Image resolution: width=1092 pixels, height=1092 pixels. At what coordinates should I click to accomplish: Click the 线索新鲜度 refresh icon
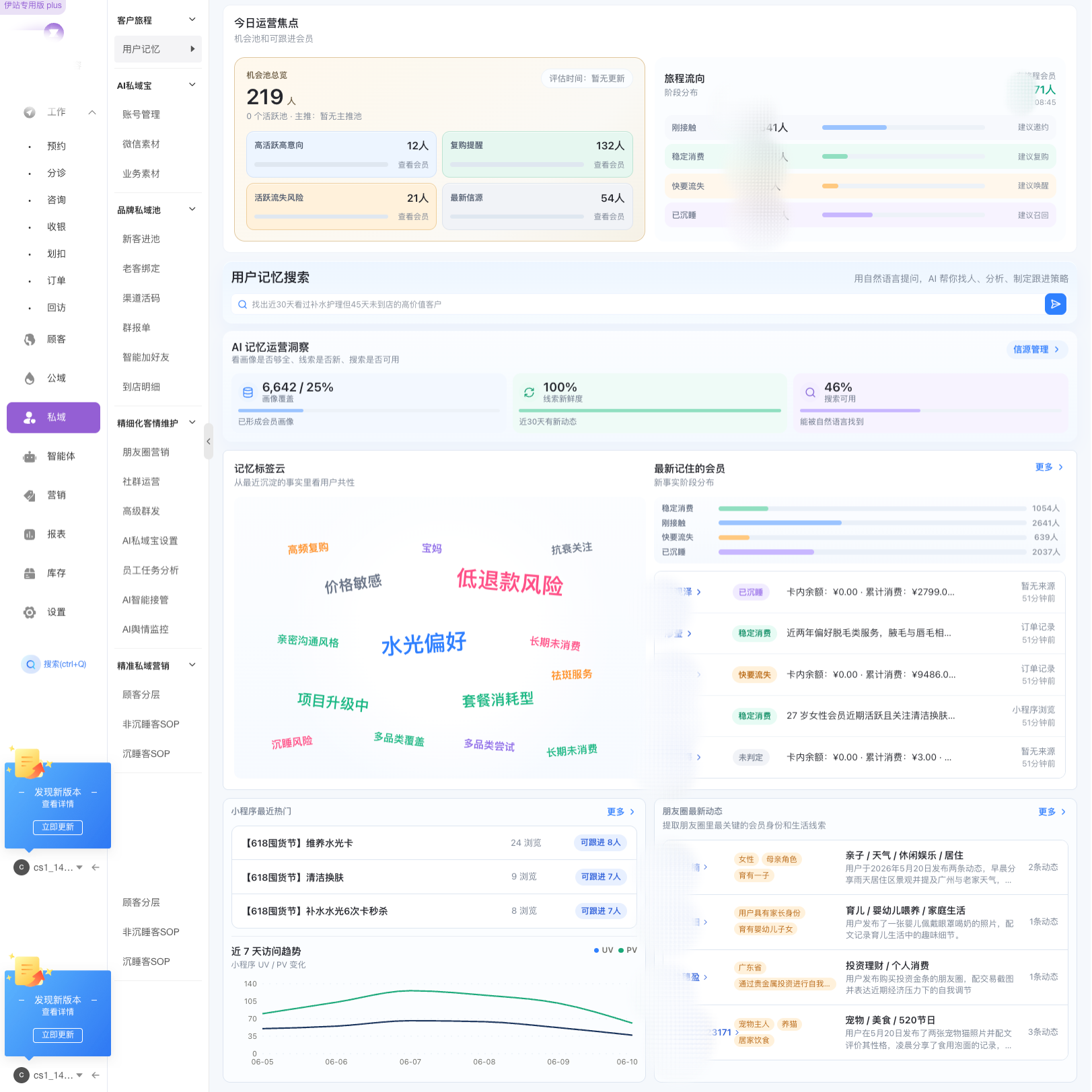click(x=529, y=392)
